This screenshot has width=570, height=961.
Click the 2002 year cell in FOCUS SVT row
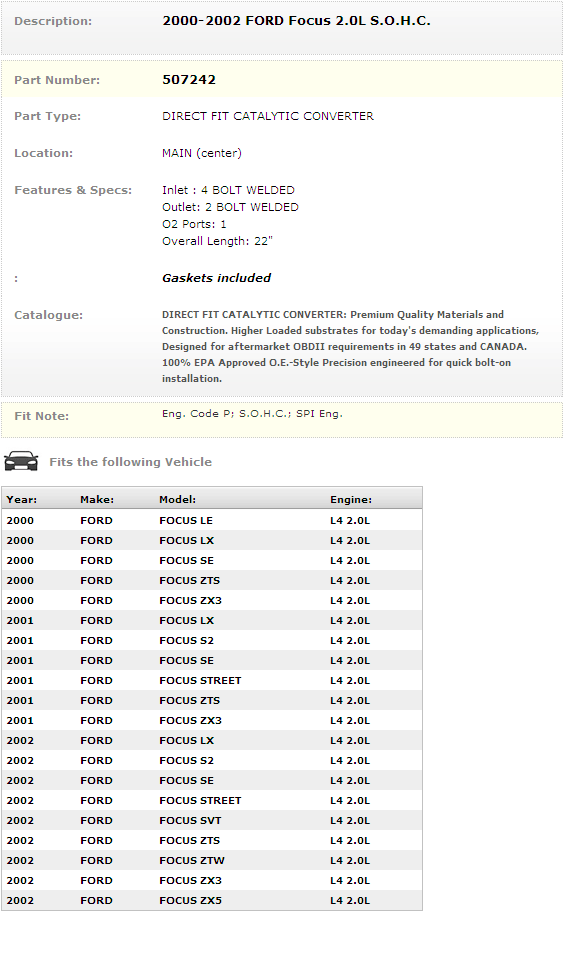coord(20,821)
